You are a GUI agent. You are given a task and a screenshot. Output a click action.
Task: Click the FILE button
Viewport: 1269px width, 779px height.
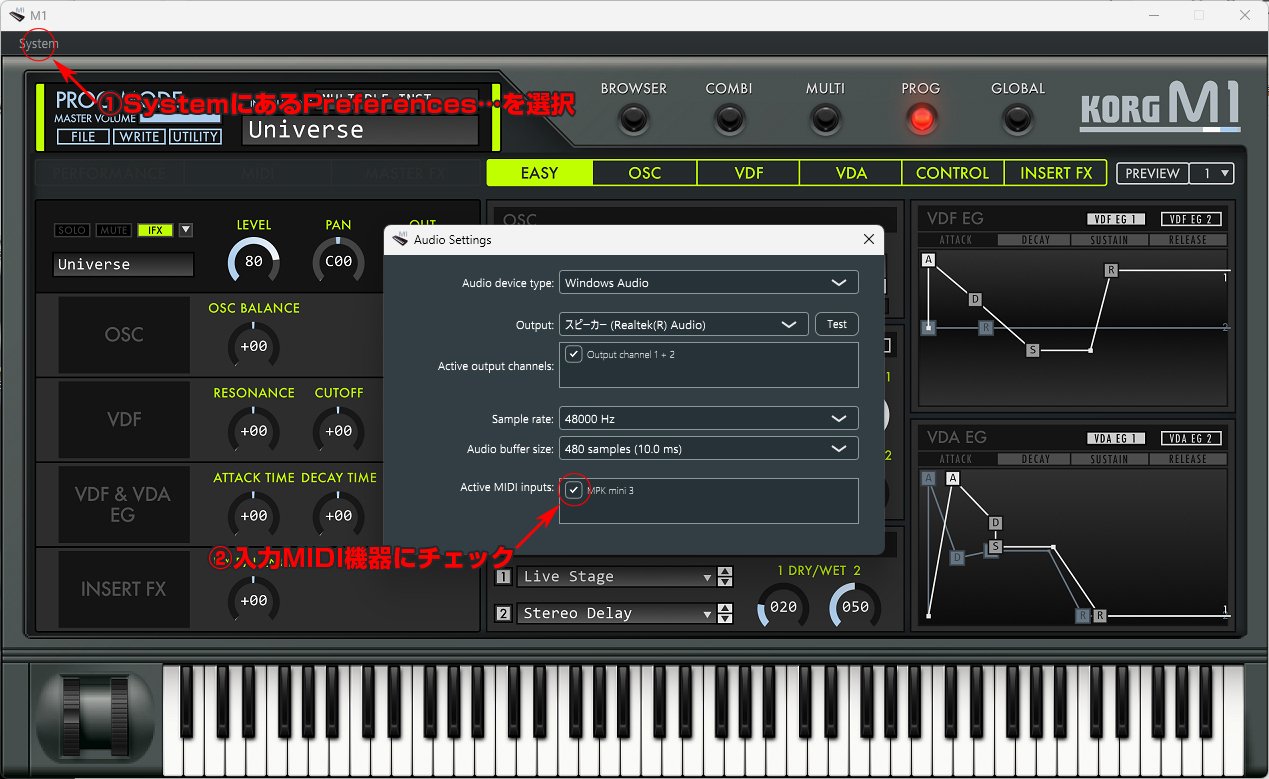point(83,136)
